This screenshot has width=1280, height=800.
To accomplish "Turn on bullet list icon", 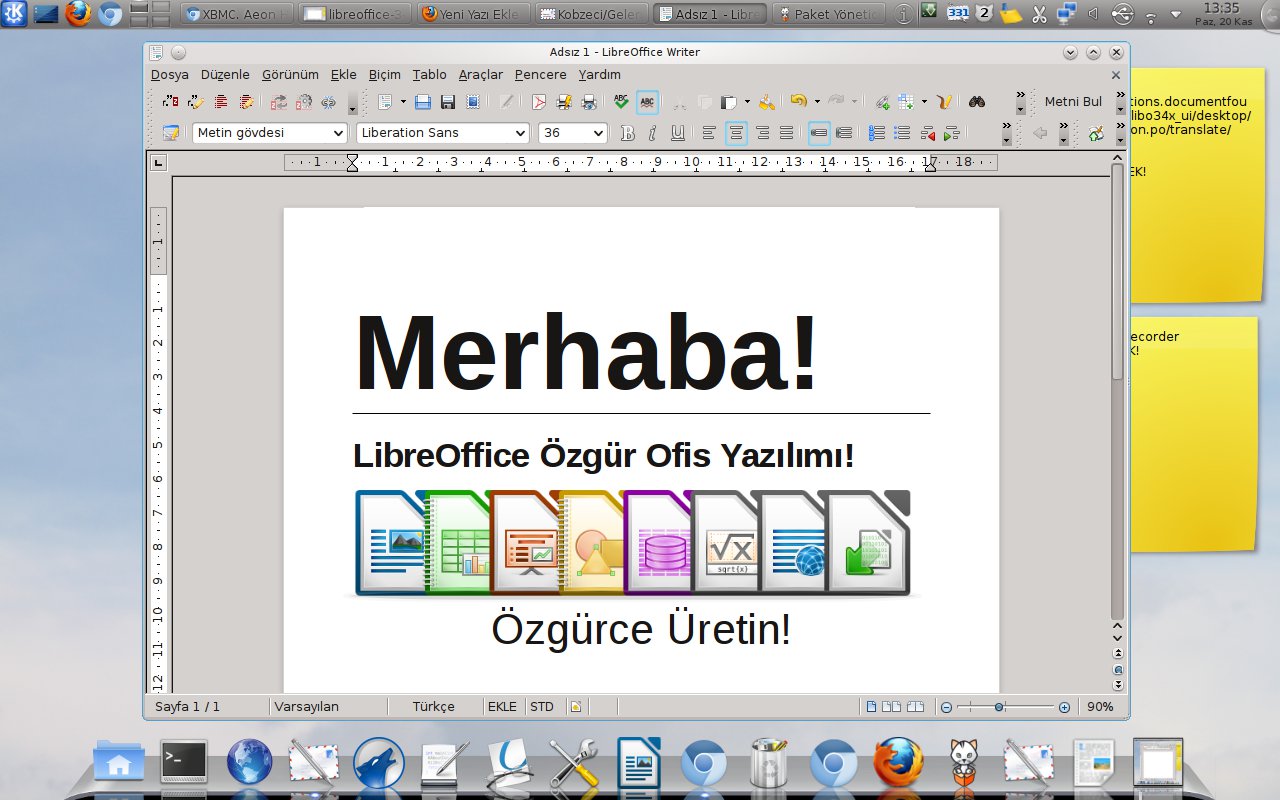I will 902,132.
